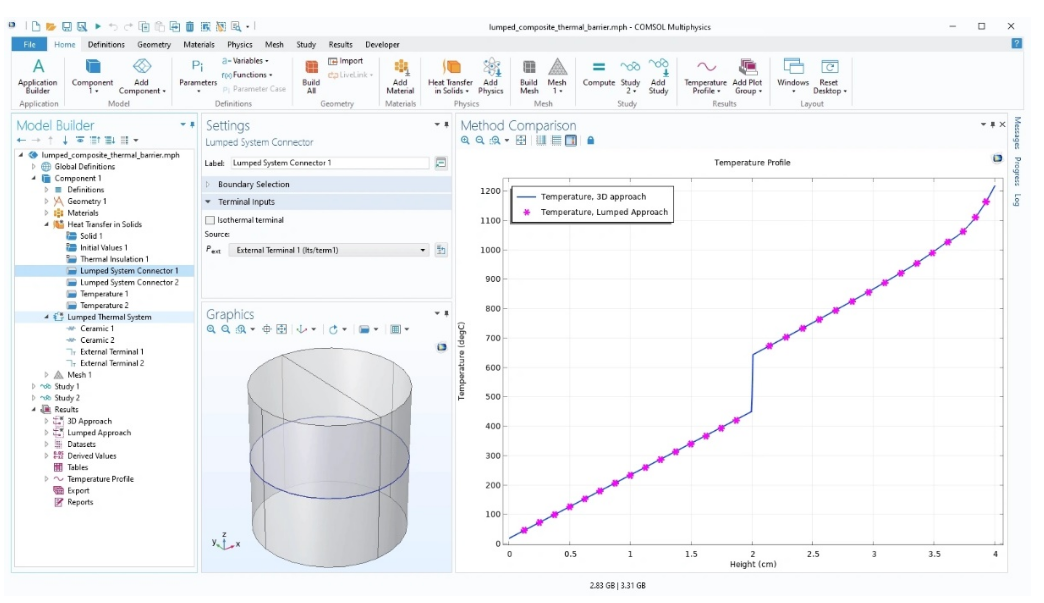This screenshot has width=1044, height=603.
Task: Select External Terminal 2 in the tree
Action: pyautogui.click(x=112, y=363)
